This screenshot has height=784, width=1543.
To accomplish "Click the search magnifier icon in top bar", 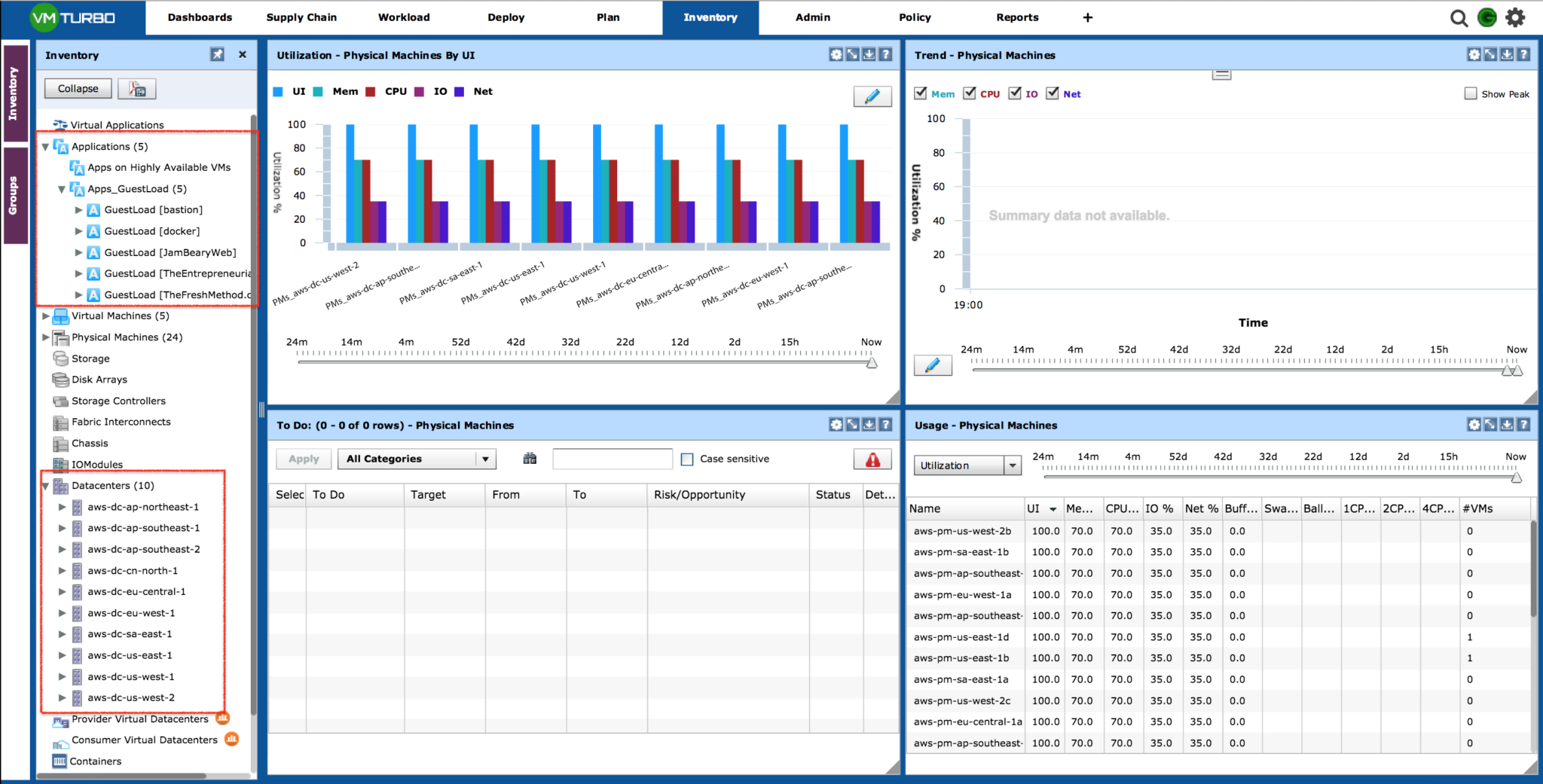I will coord(1459,18).
